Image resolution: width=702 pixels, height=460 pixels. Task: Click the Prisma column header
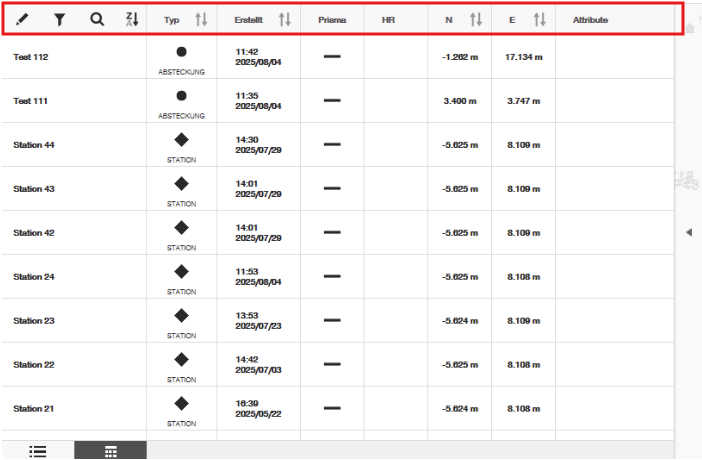pos(332,19)
